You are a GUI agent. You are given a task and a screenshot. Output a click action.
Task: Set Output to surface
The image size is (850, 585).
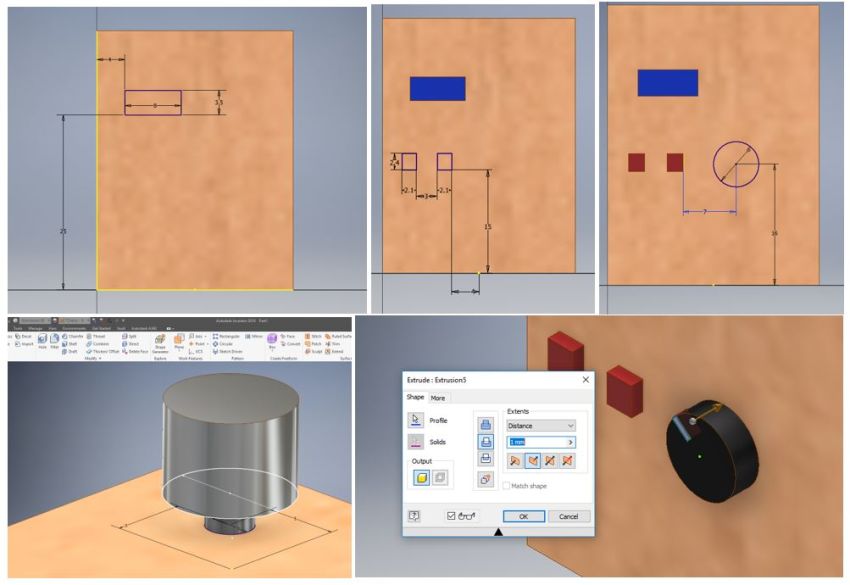(440, 478)
